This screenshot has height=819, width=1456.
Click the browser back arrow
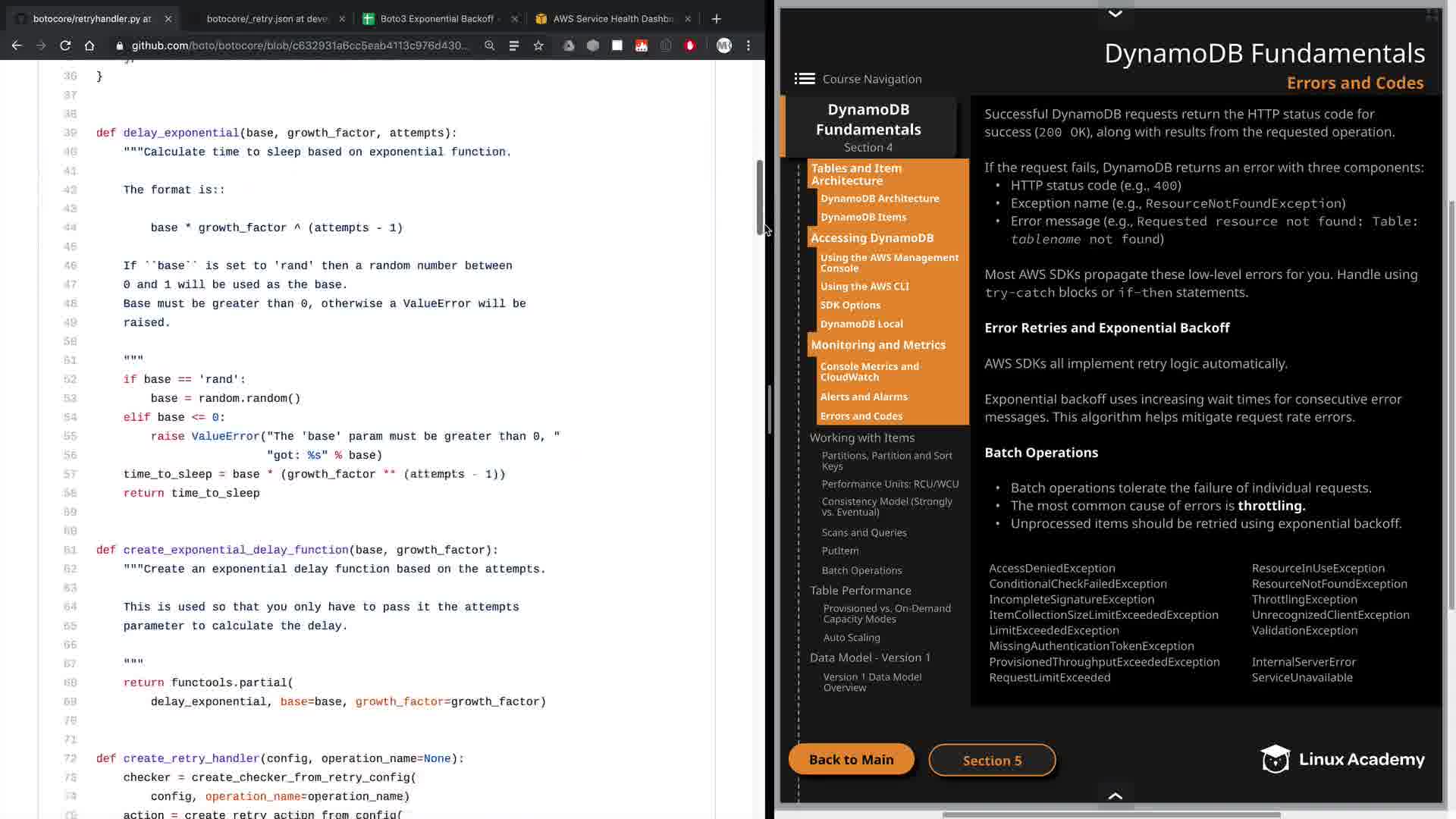(x=17, y=45)
